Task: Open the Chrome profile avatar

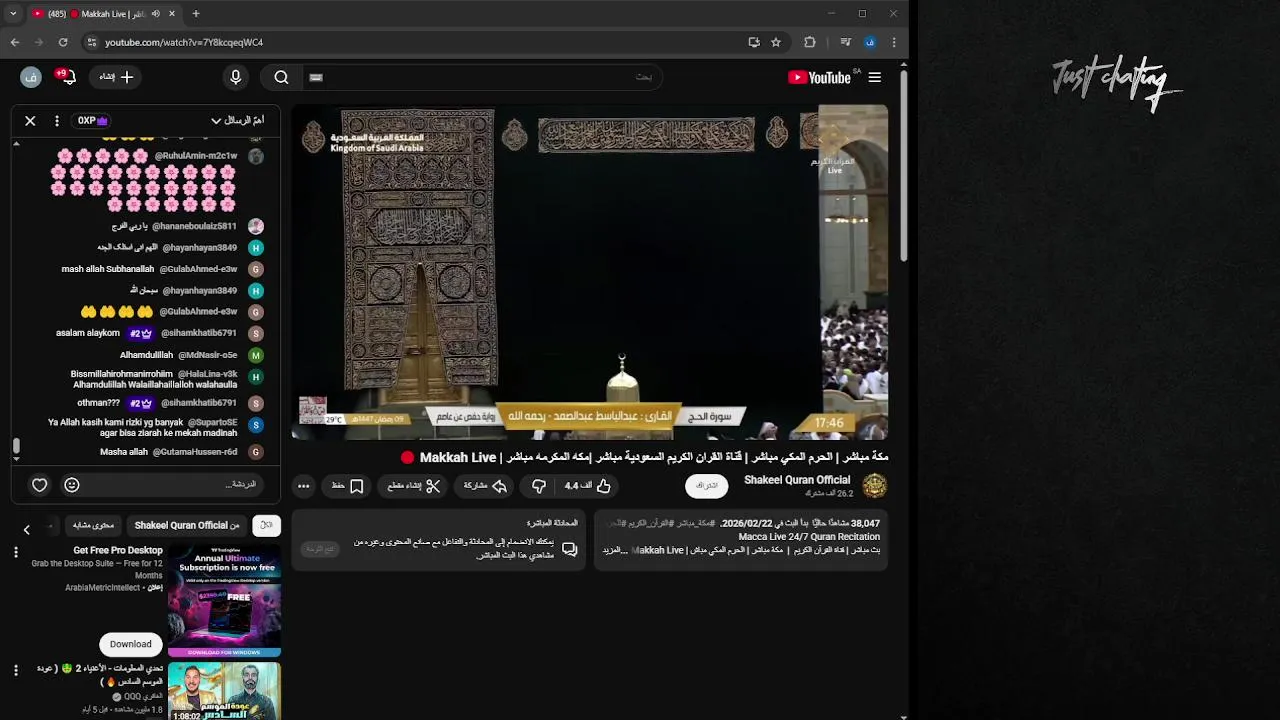Action: (870, 42)
